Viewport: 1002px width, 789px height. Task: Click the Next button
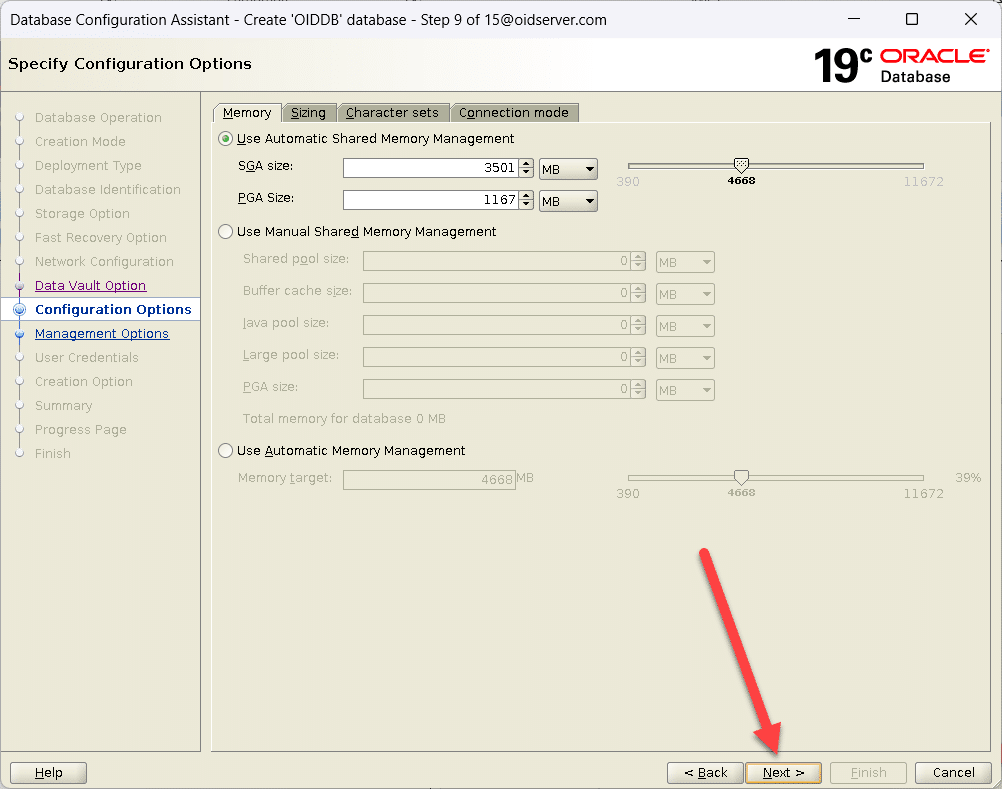coord(783,773)
